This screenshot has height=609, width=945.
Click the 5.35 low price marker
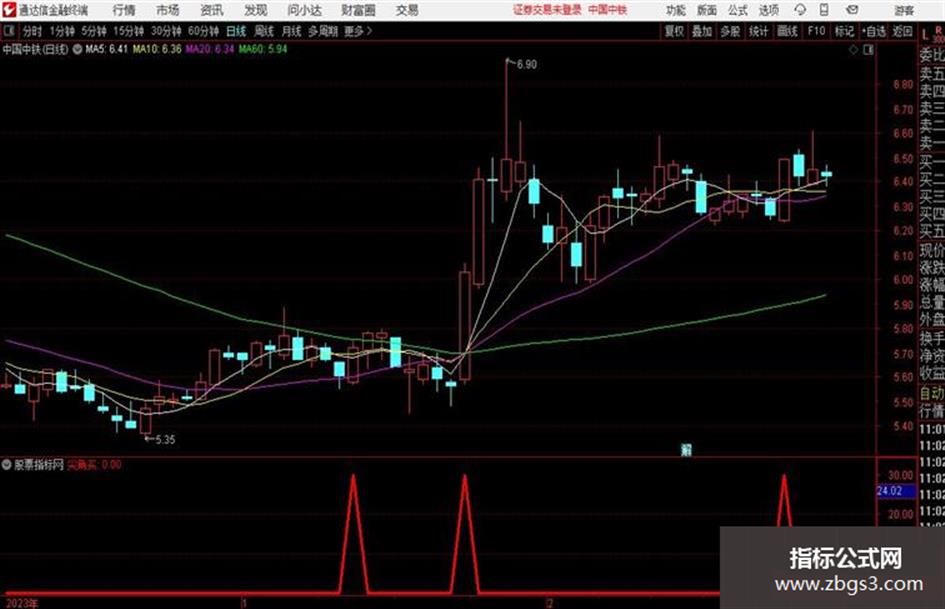(x=165, y=440)
